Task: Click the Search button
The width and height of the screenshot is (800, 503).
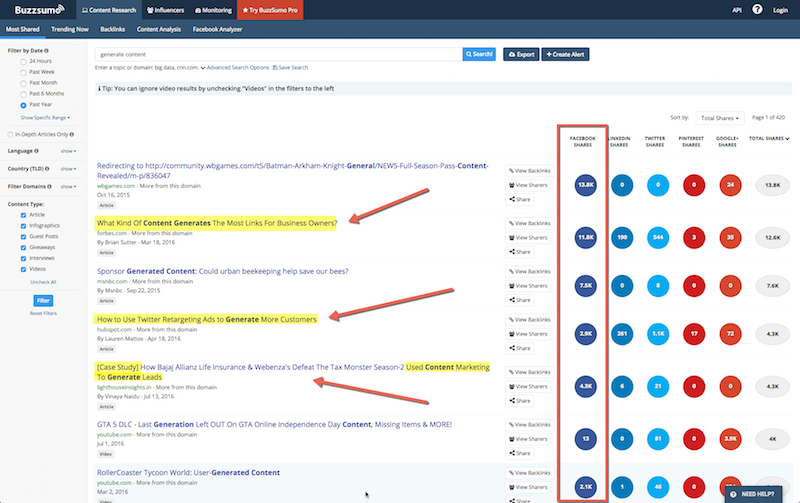Action: [479, 54]
